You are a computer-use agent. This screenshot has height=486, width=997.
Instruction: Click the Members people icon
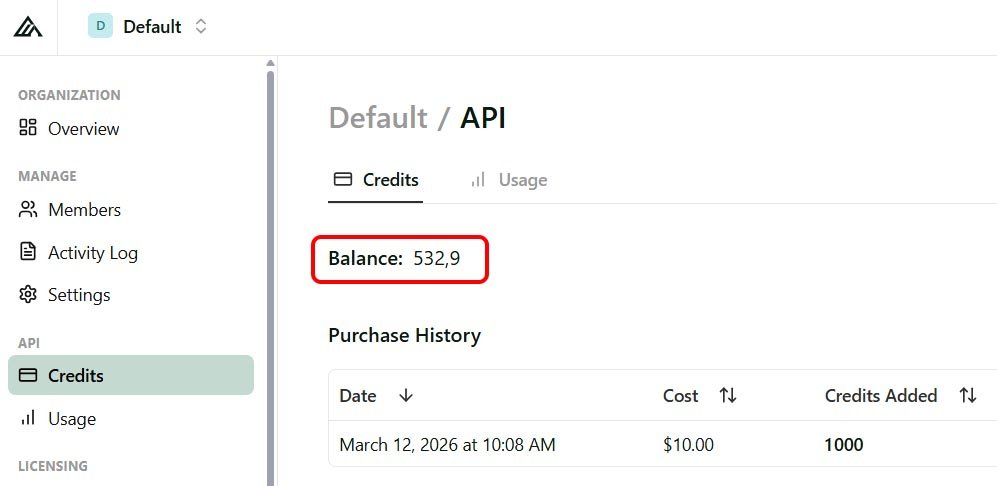(28, 210)
